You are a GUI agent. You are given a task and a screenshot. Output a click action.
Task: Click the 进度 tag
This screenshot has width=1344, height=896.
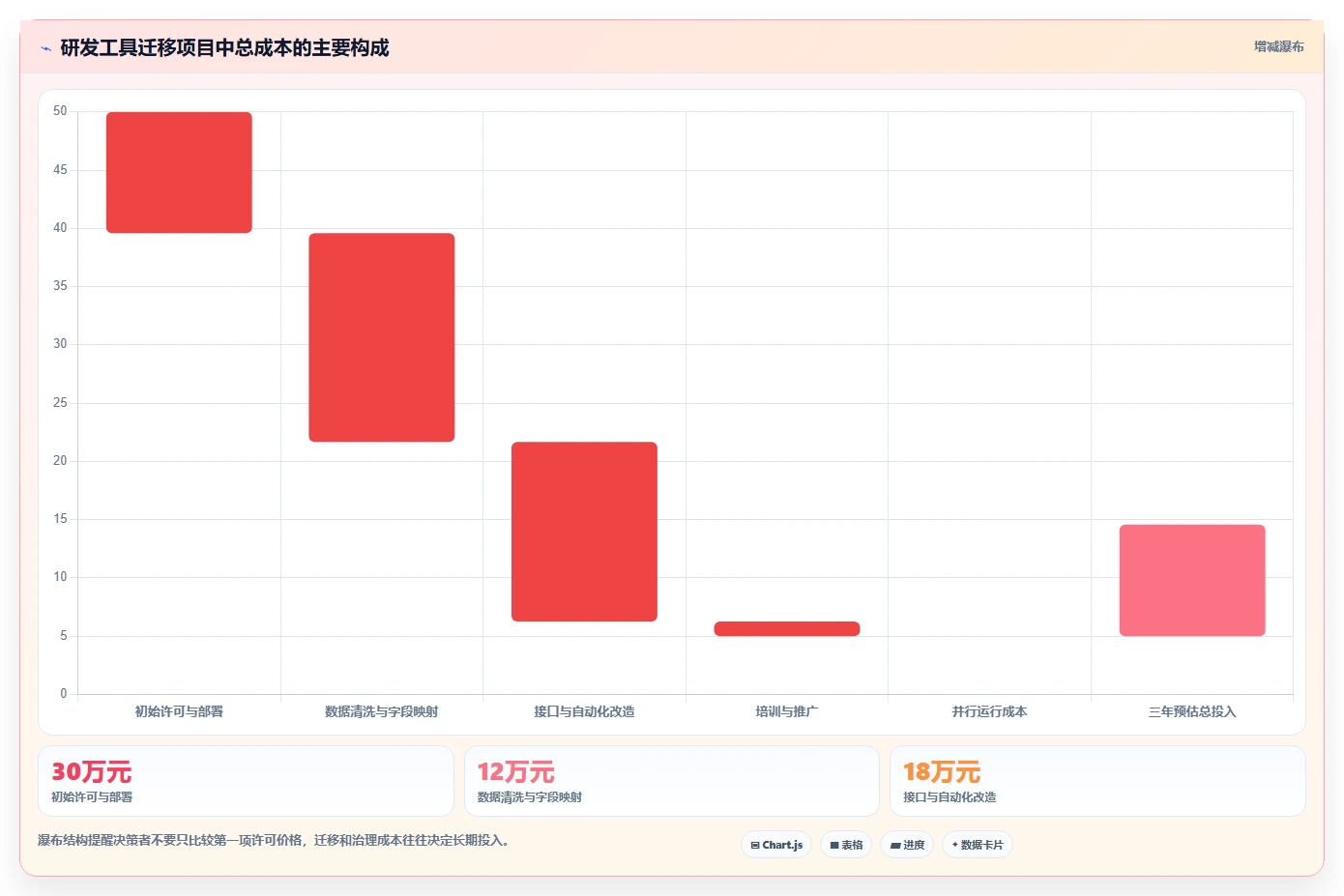coord(907,845)
